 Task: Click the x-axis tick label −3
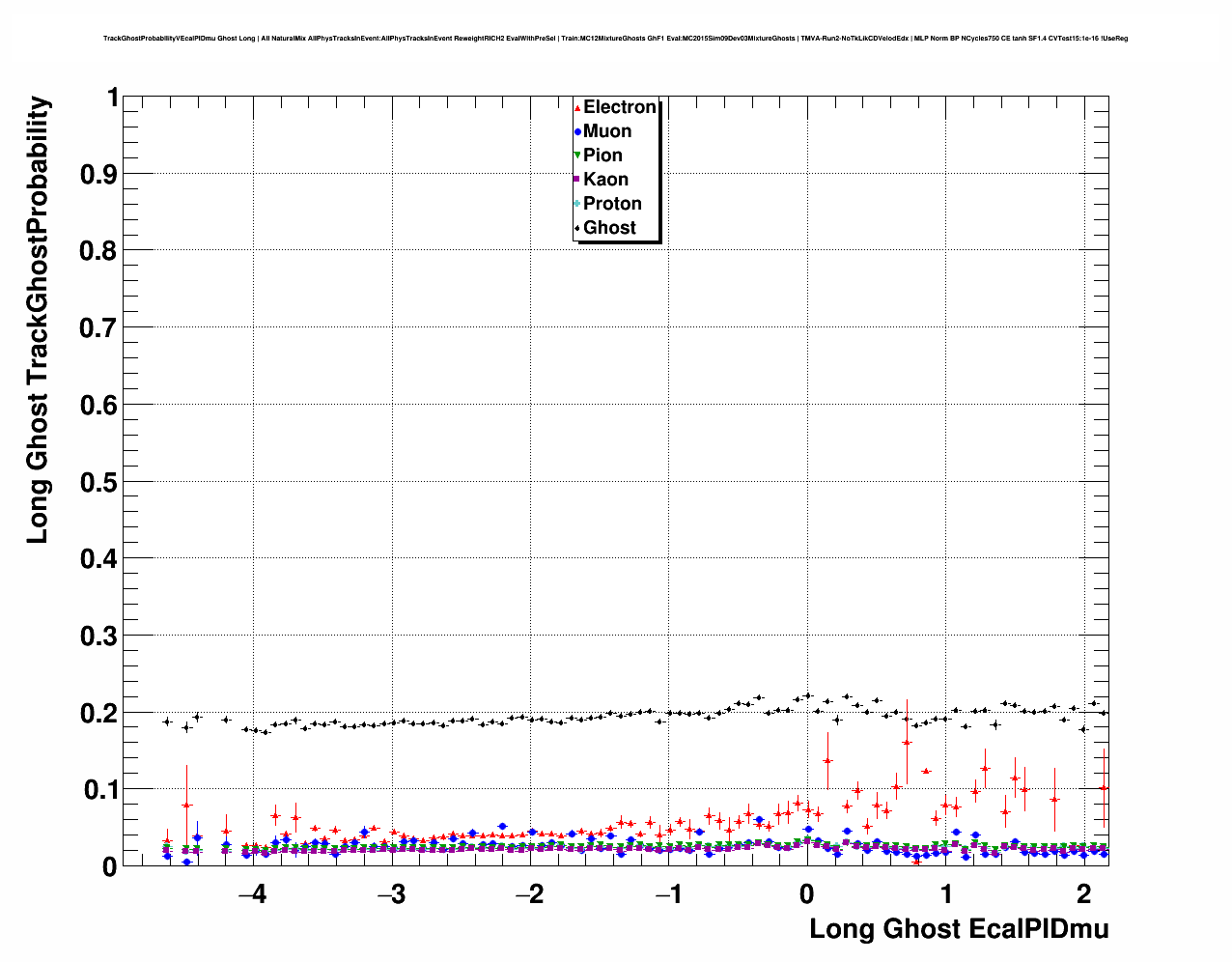pos(391,894)
